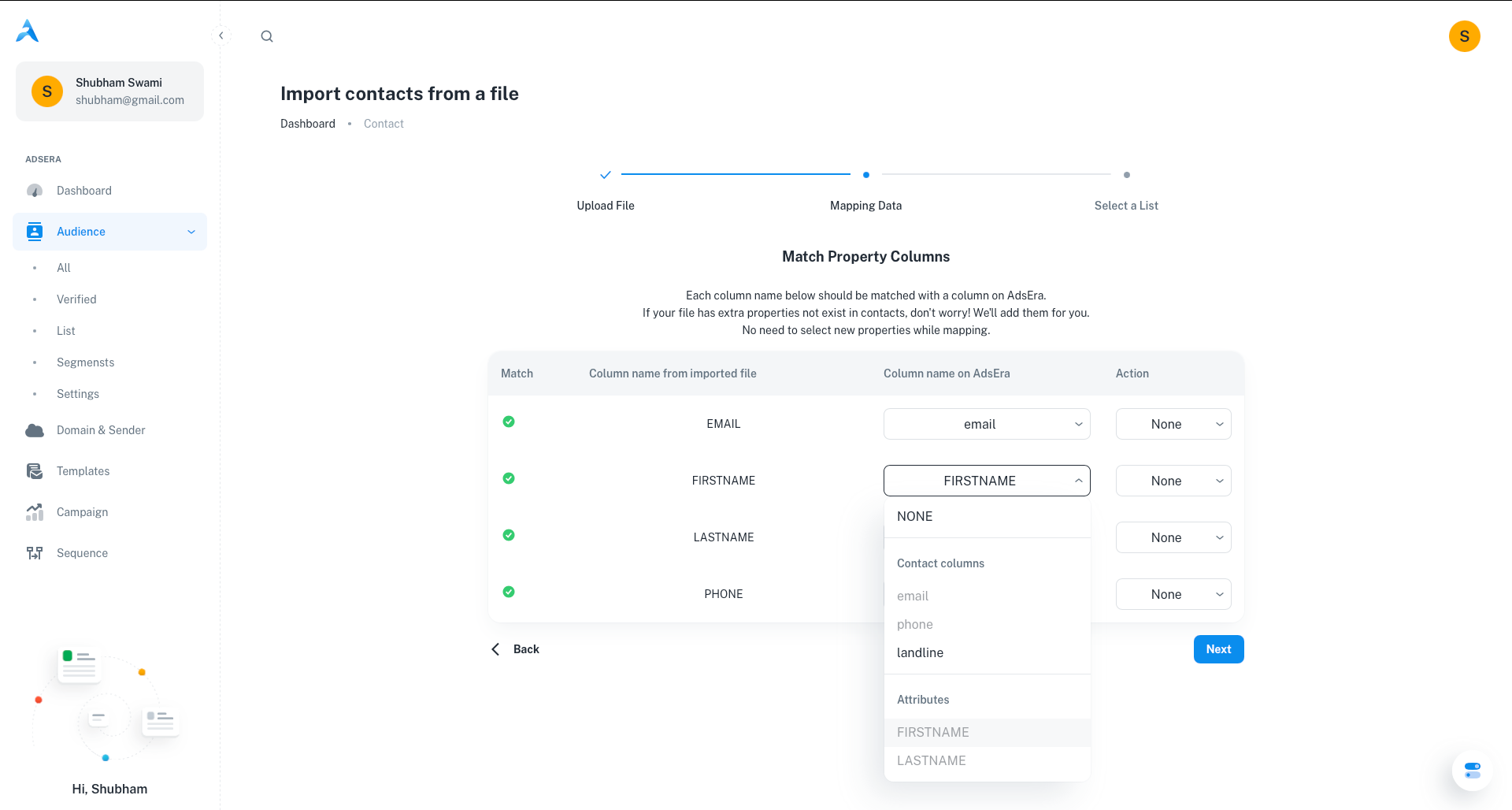Expand the Audience menu chevron
The width and height of the screenshot is (1512, 810).
[191, 232]
